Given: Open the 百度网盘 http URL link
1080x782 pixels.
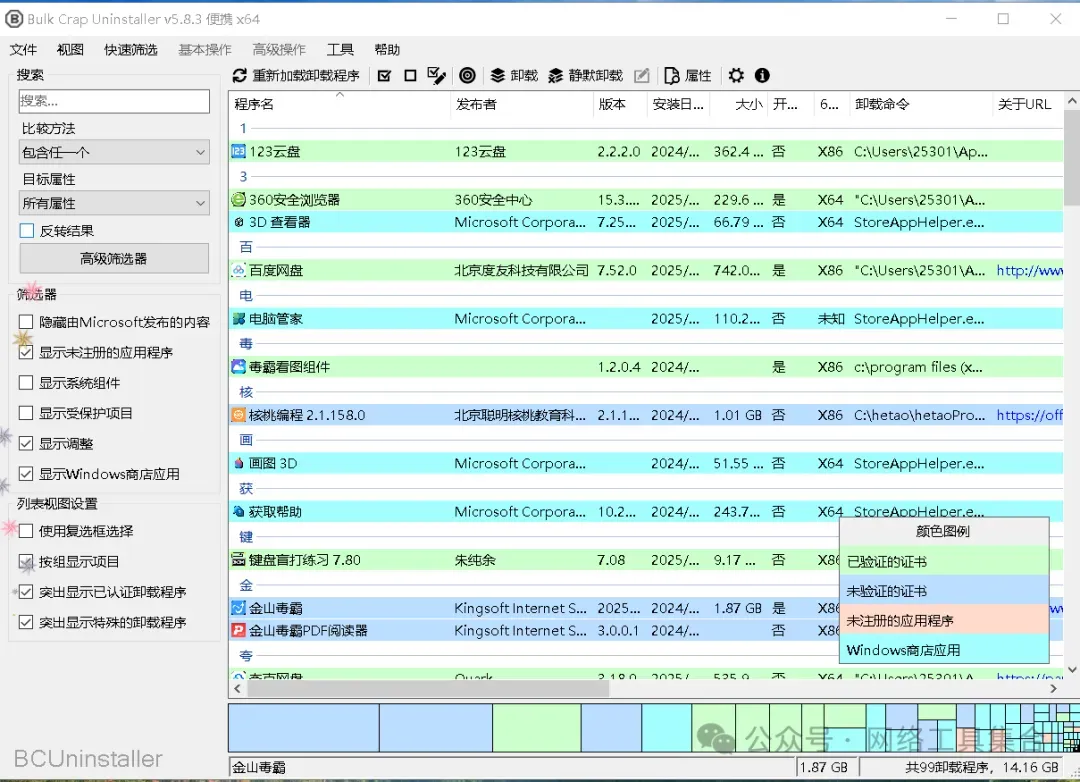Looking at the screenshot, I should pos(1029,270).
